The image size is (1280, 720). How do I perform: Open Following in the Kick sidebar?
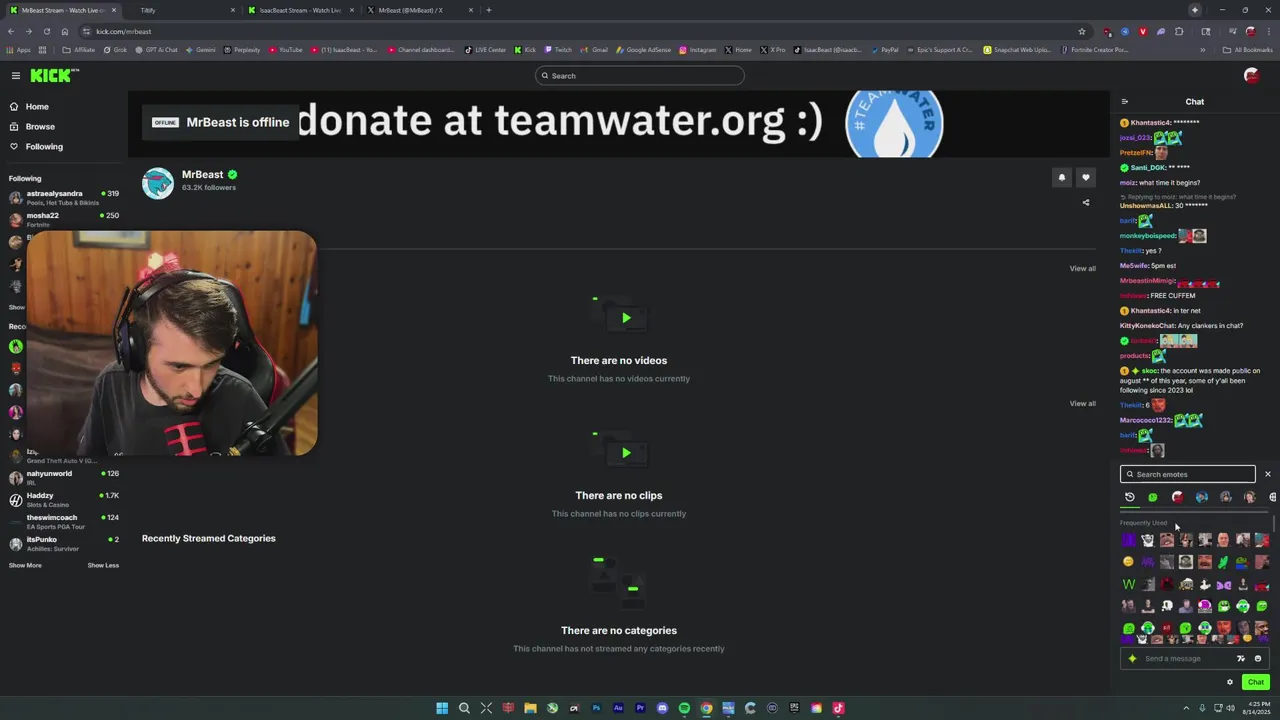pos(44,147)
